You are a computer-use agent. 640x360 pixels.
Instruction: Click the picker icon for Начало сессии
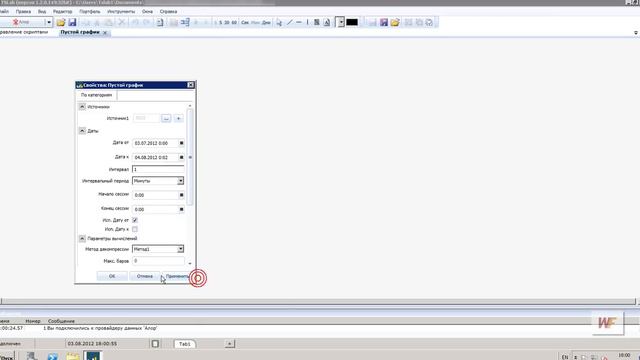[181, 195]
